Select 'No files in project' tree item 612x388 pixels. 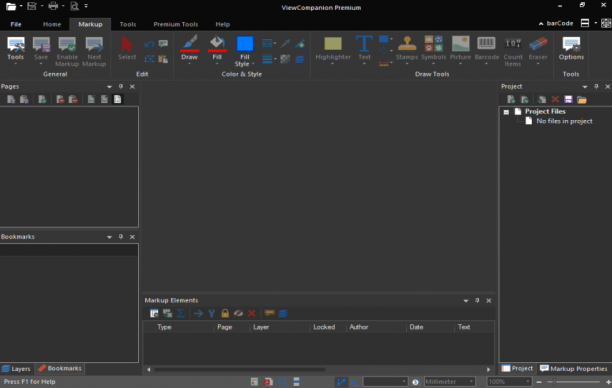click(x=564, y=121)
